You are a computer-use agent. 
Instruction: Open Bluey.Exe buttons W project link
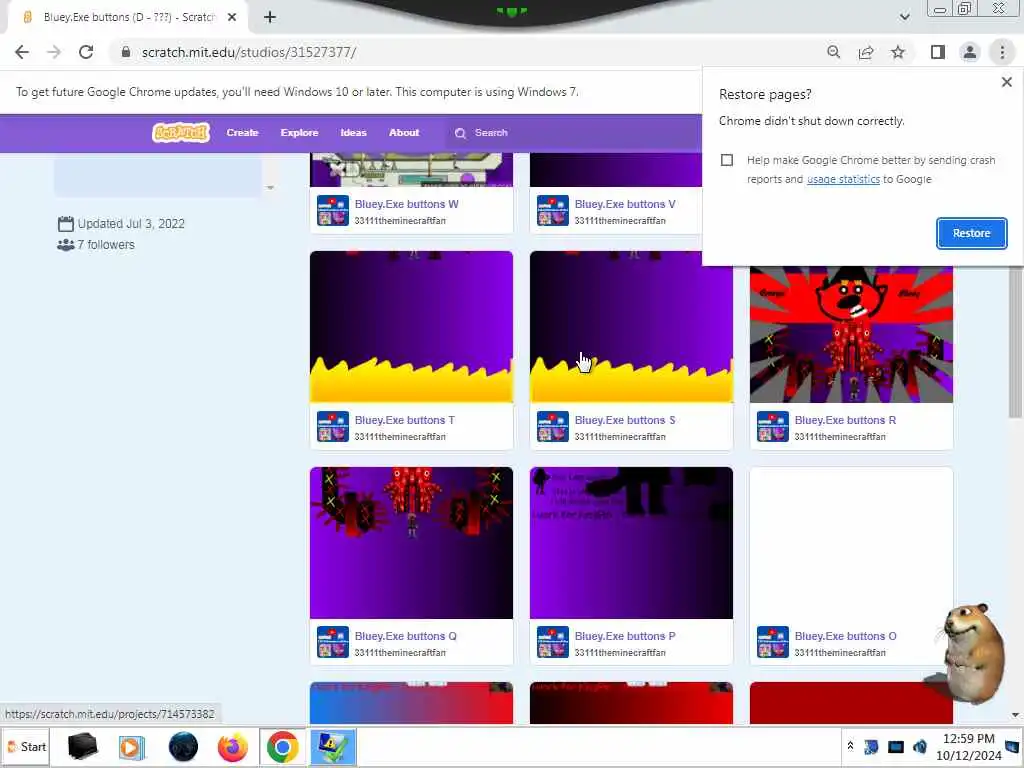406,204
